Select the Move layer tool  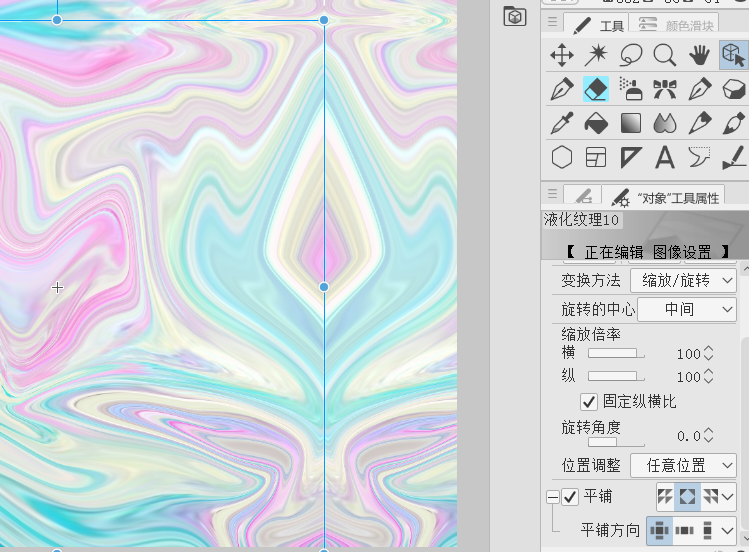point(562,55)
